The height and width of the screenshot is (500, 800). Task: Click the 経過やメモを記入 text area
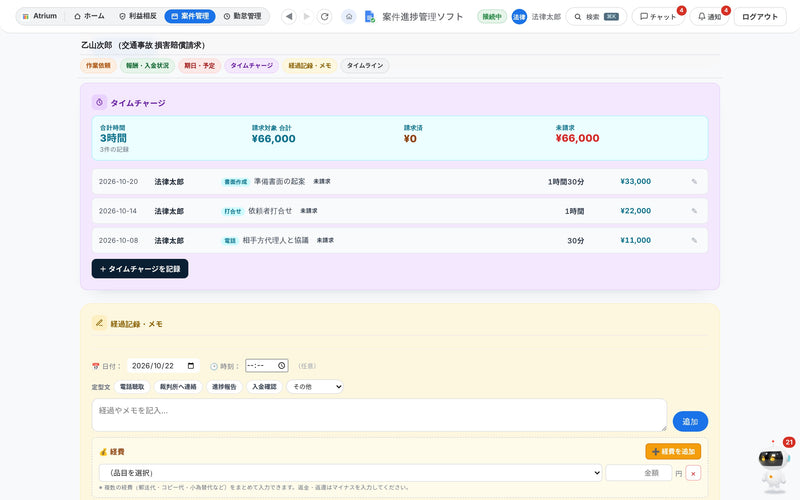click(x=379, y=415)
